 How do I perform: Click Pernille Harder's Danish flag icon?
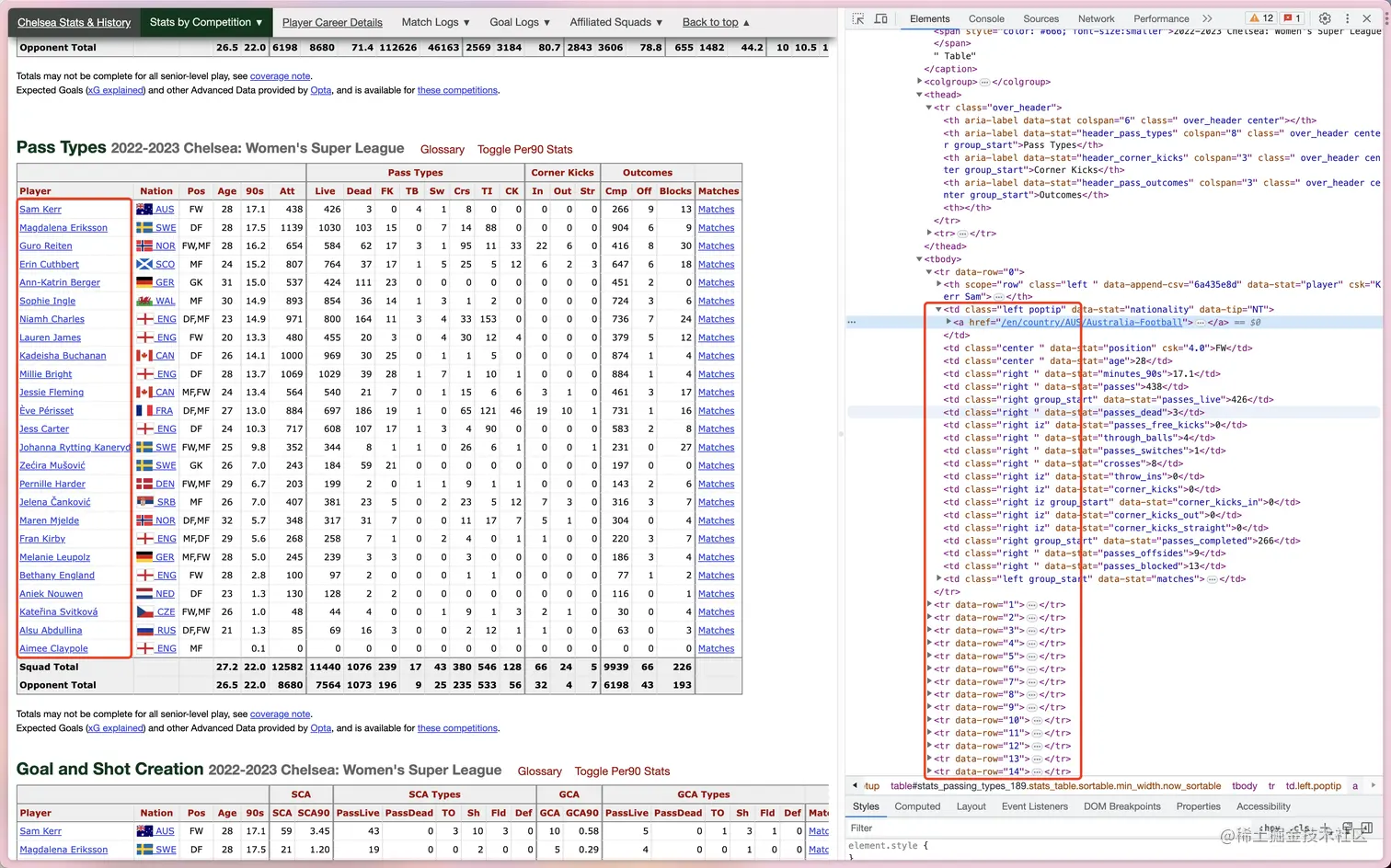tap(144, 484)
